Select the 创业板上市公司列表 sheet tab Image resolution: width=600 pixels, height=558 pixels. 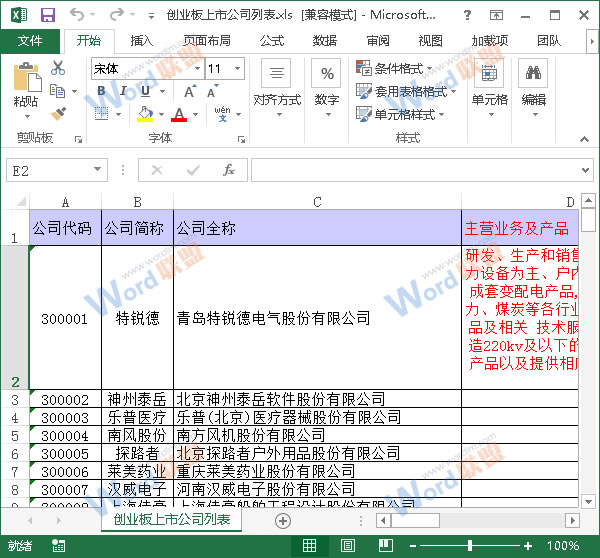coord(172,520)
